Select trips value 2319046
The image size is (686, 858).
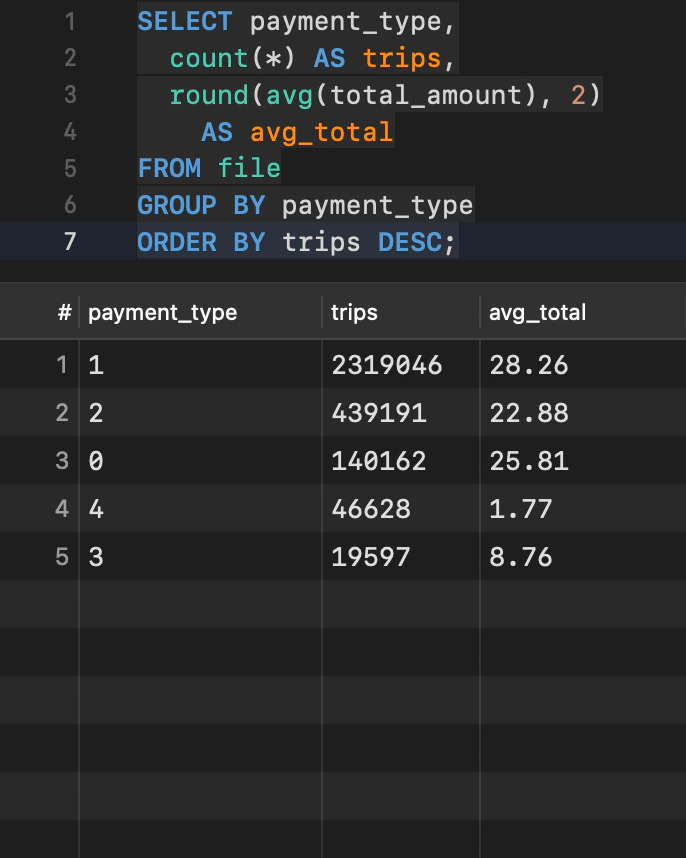[x=387, y=365]
